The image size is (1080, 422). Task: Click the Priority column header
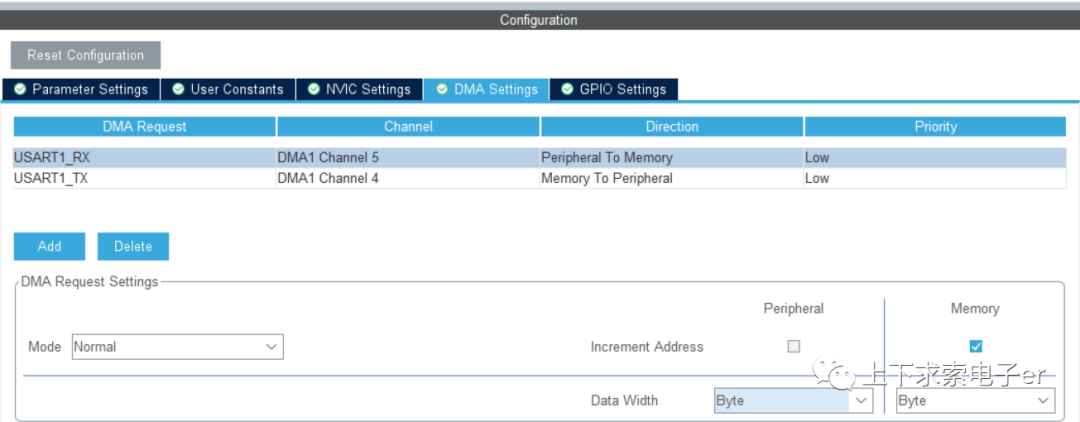tap(935, 127)
